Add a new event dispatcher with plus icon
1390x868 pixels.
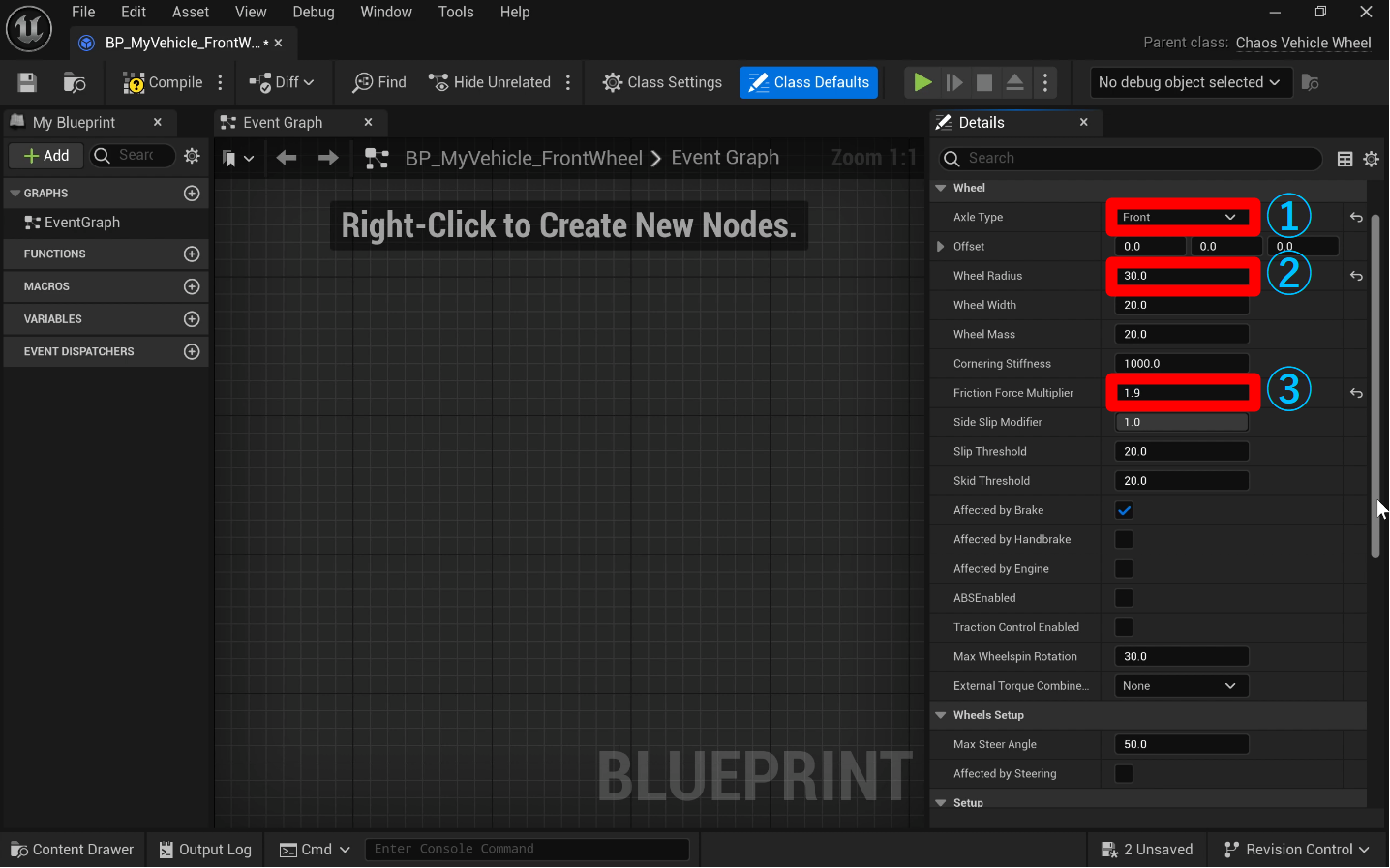192,351
